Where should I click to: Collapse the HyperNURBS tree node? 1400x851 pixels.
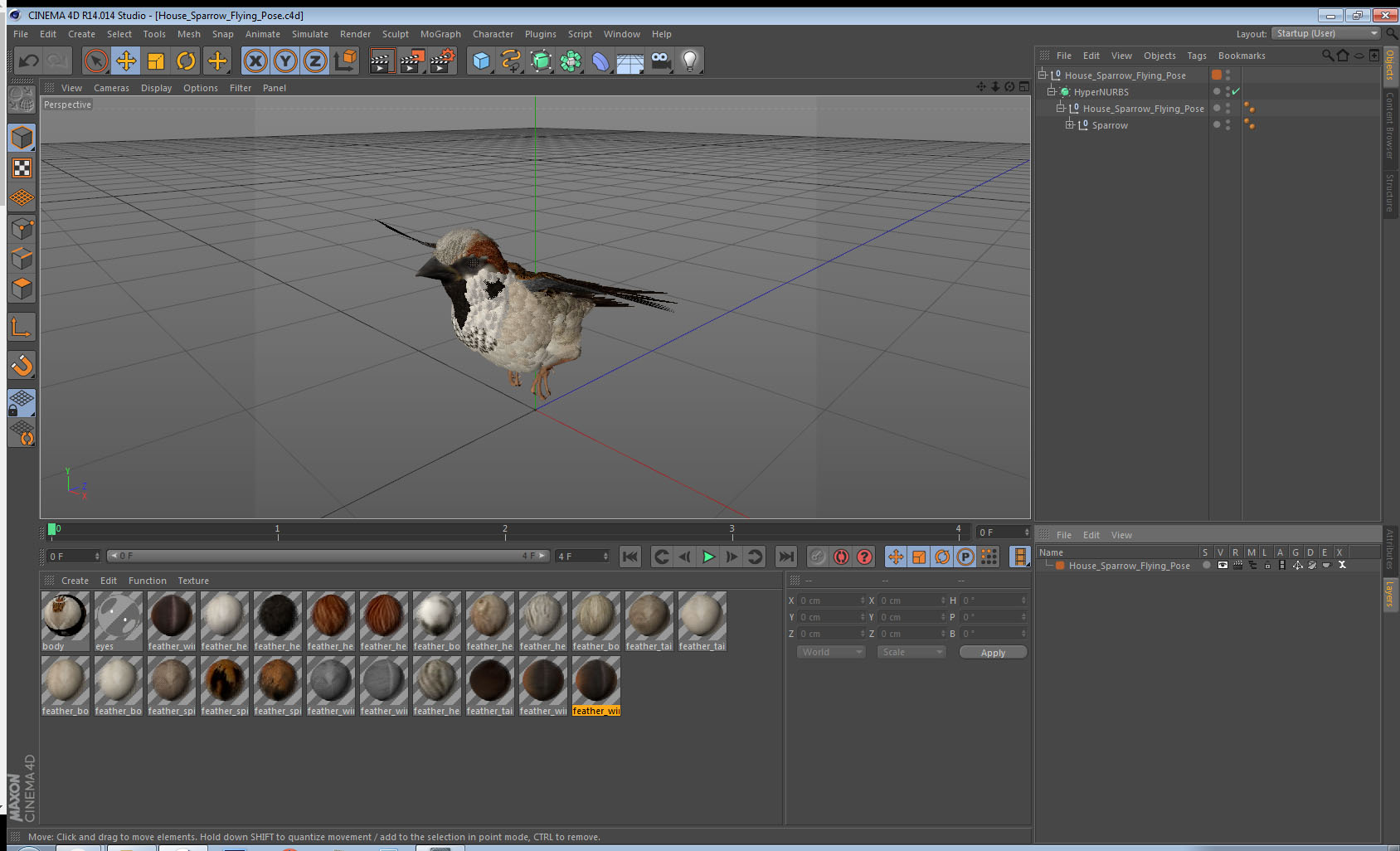1051,91
